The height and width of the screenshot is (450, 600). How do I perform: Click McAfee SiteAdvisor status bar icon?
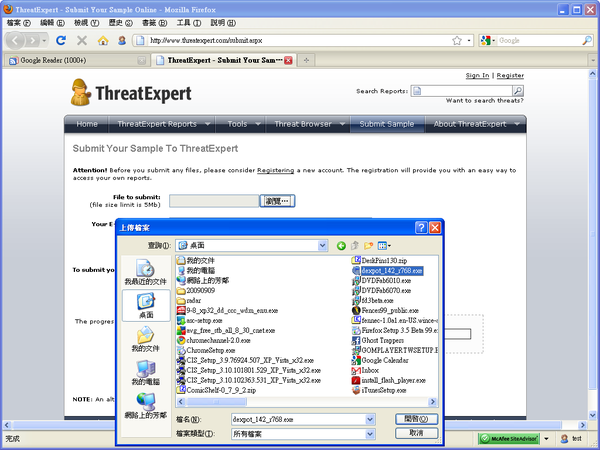510,439
